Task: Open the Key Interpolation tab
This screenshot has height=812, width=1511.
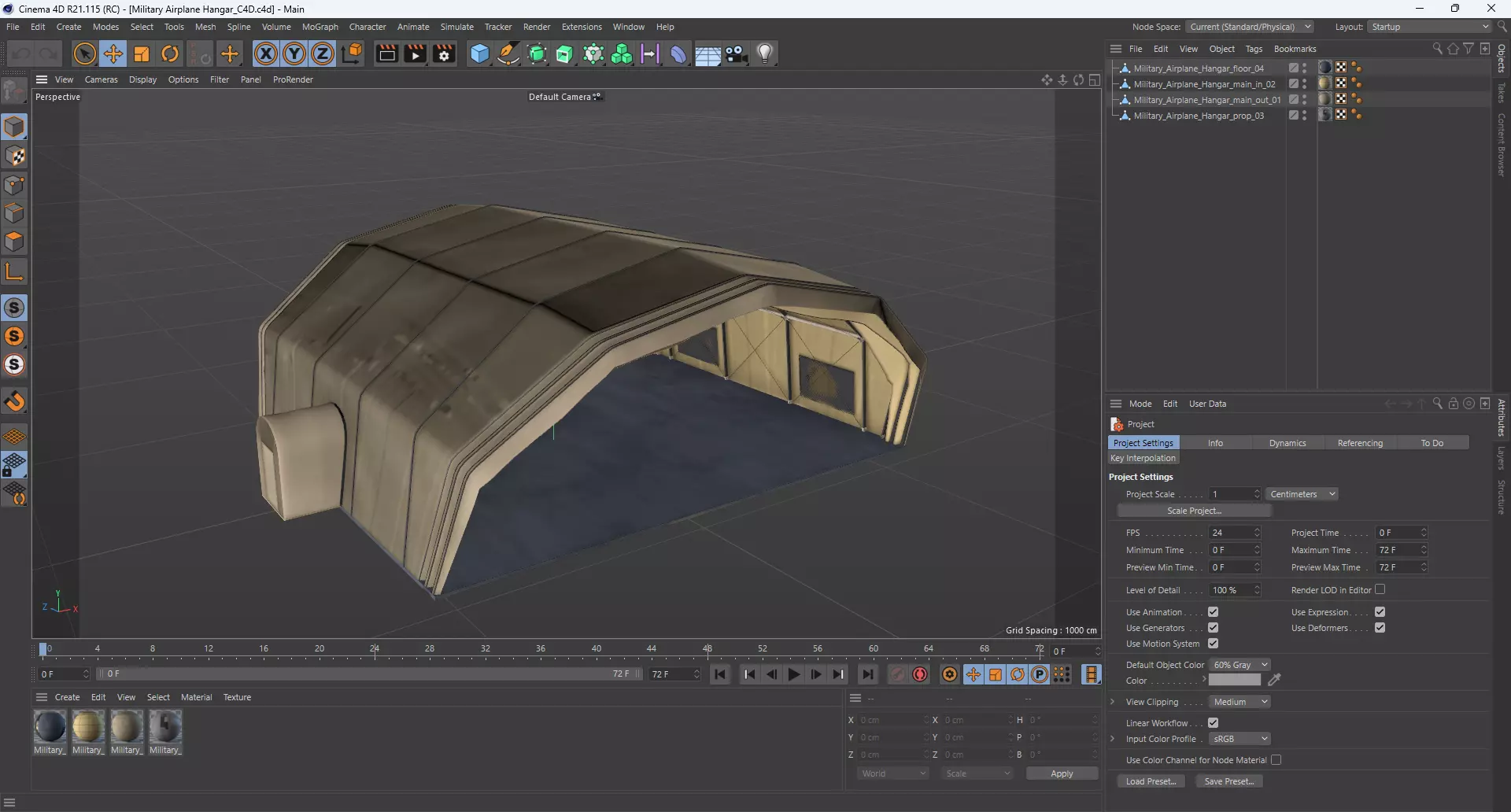Action: pos(1143,458)
